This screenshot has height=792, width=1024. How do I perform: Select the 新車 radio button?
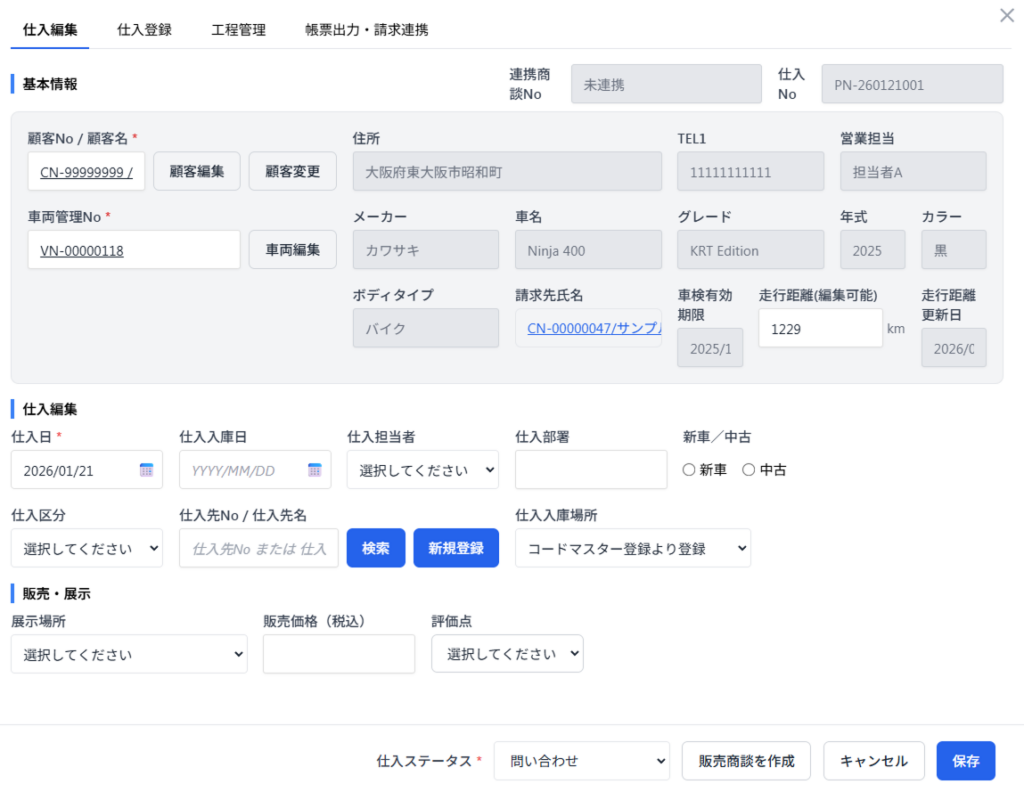[689, 470]
